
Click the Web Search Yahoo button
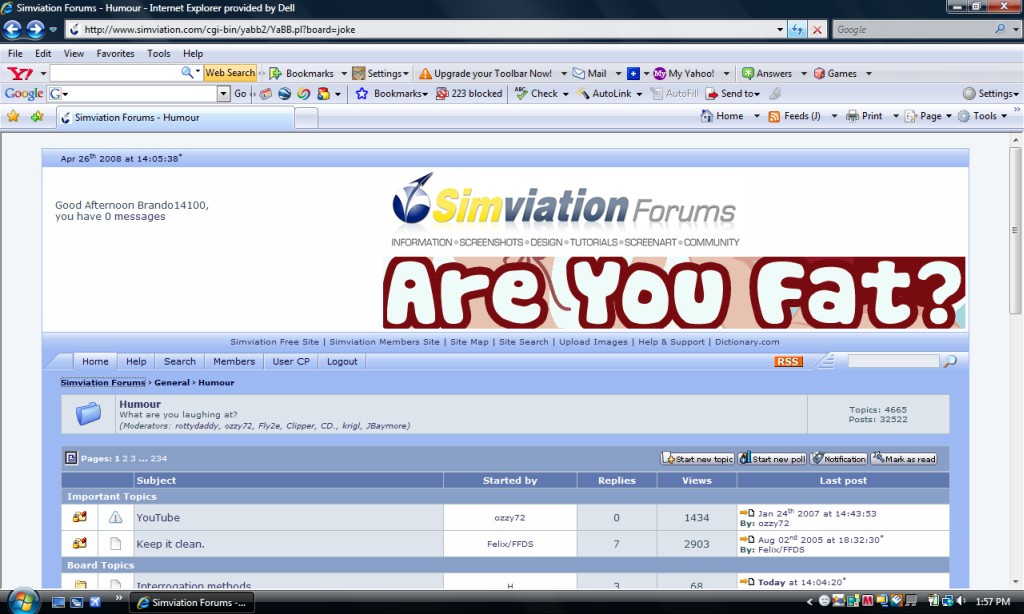coord(230,73)
